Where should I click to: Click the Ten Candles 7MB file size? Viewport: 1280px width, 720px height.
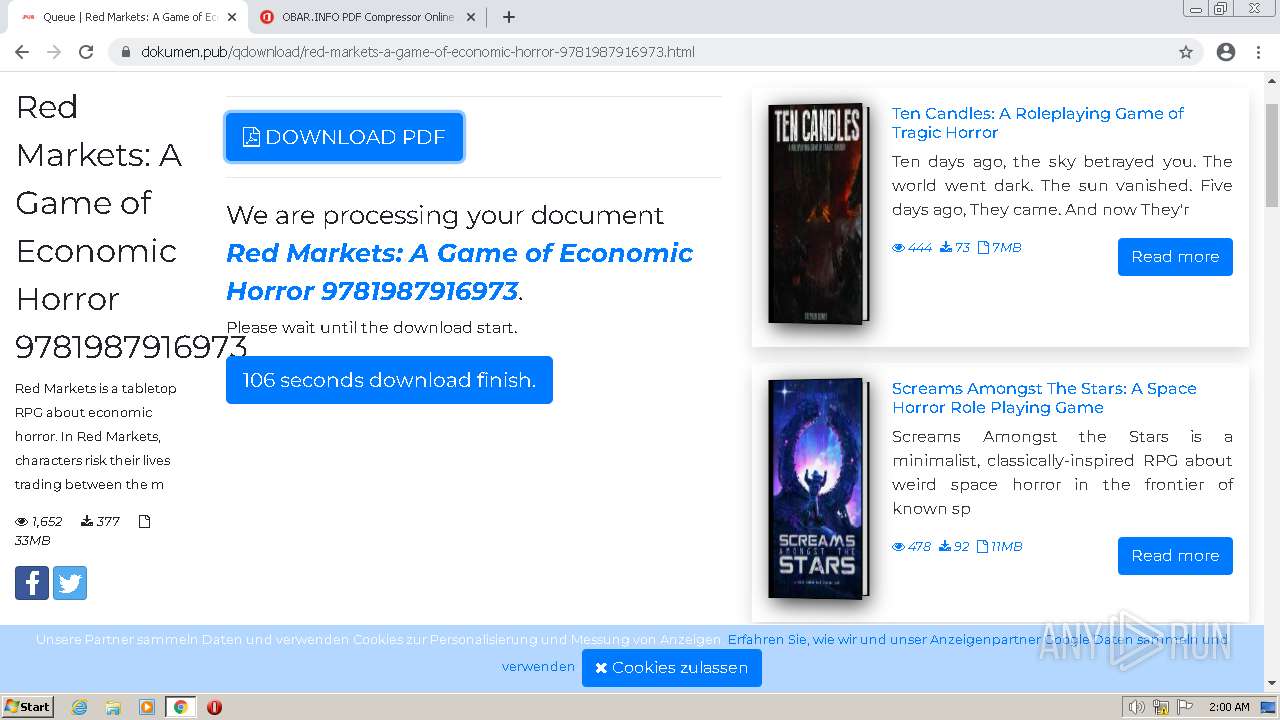coord(999,247)
